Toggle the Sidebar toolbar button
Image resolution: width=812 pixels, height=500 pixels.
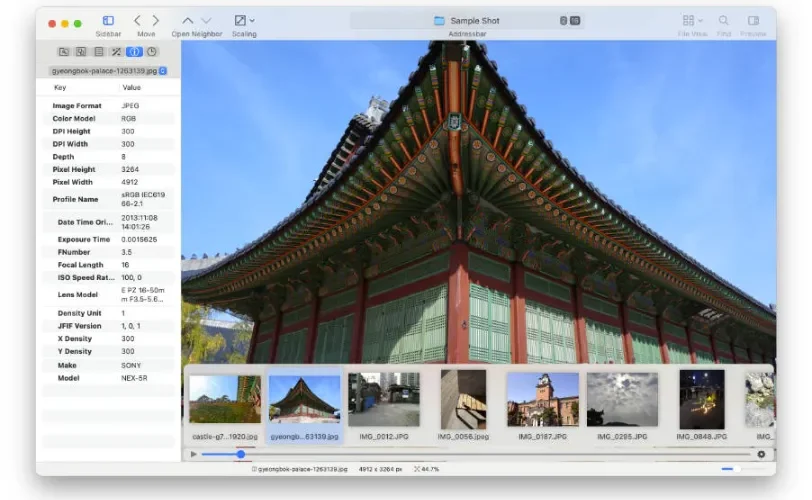pyautogui.click(x=108, y=21)
